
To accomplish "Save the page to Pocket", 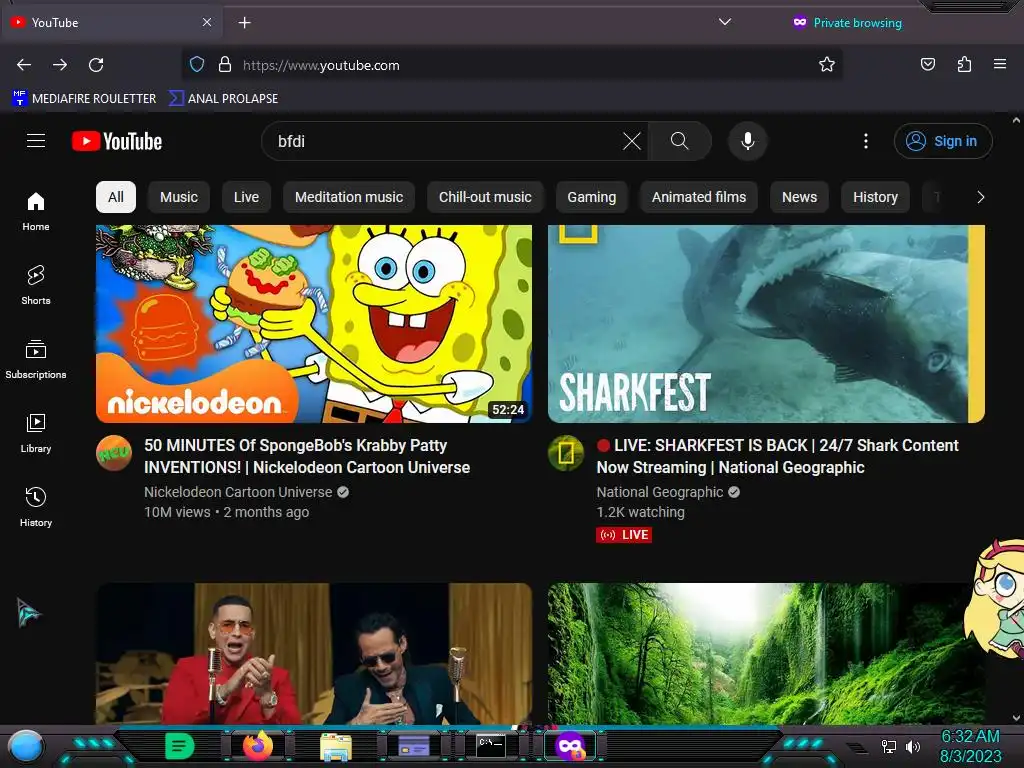I will (927, 65).
